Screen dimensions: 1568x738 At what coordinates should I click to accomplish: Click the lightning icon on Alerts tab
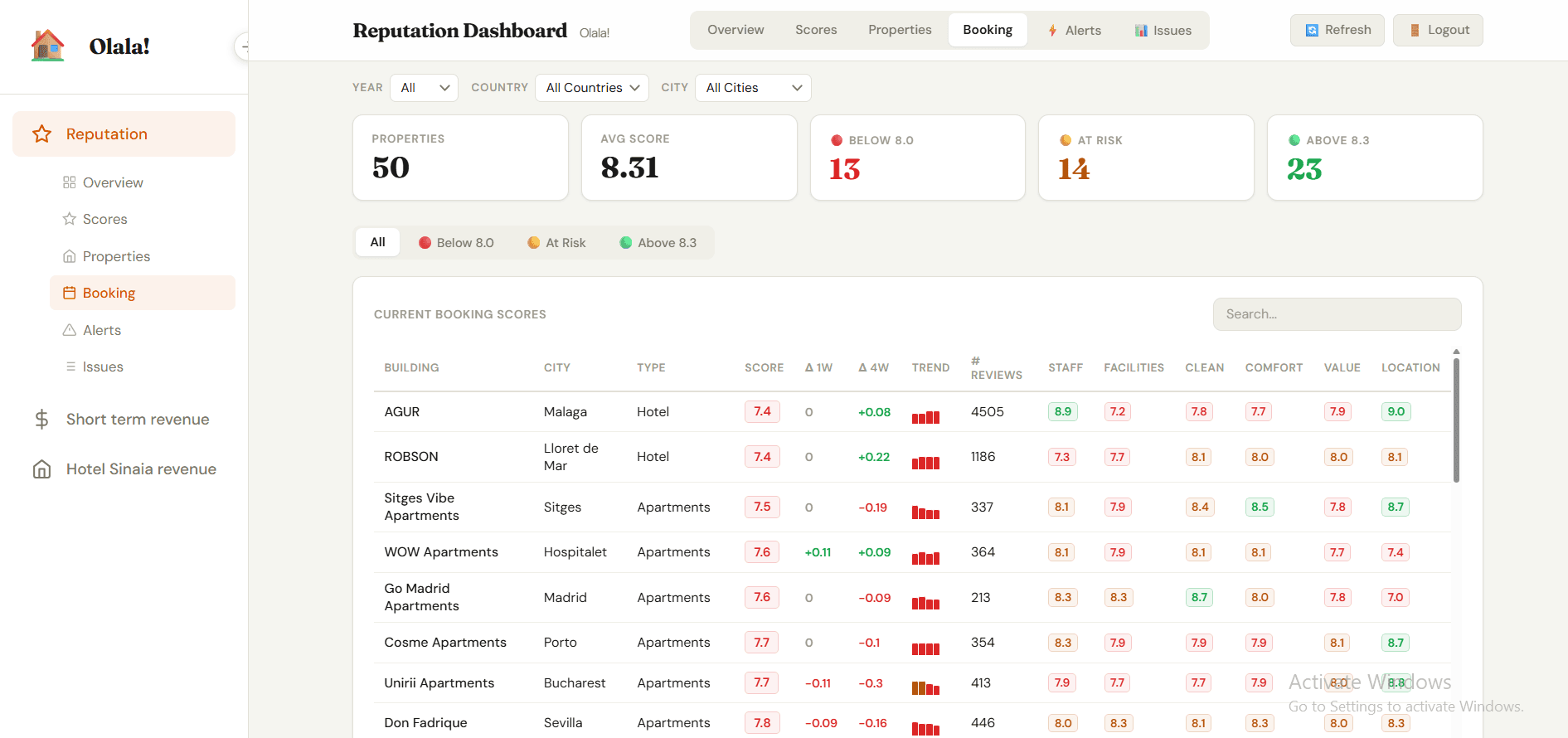[1053, 31]
